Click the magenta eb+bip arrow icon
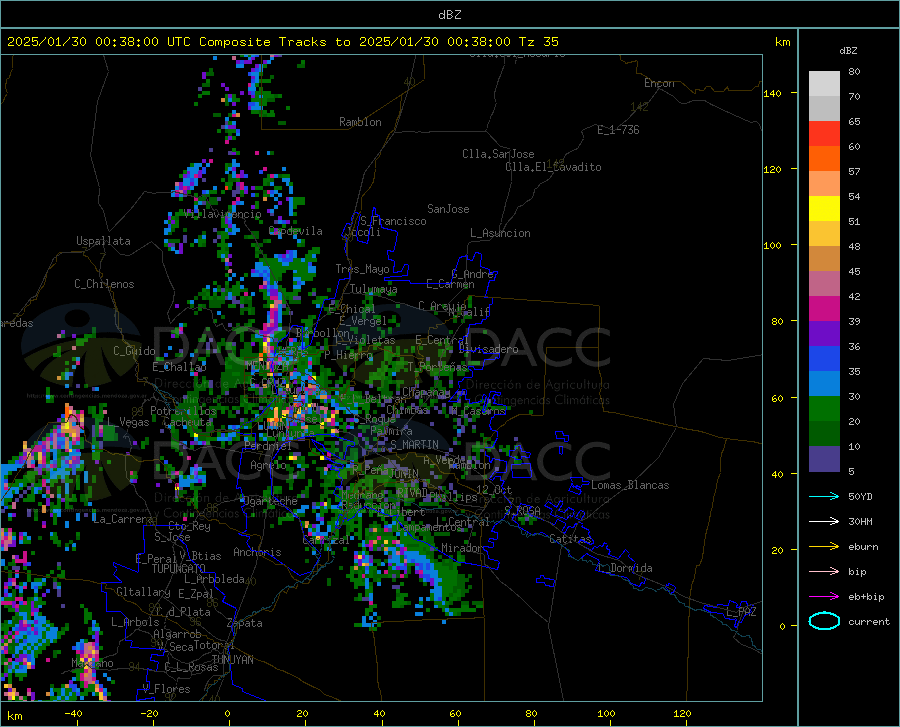This screenshot has height=727, width=900. click(824, 597)
